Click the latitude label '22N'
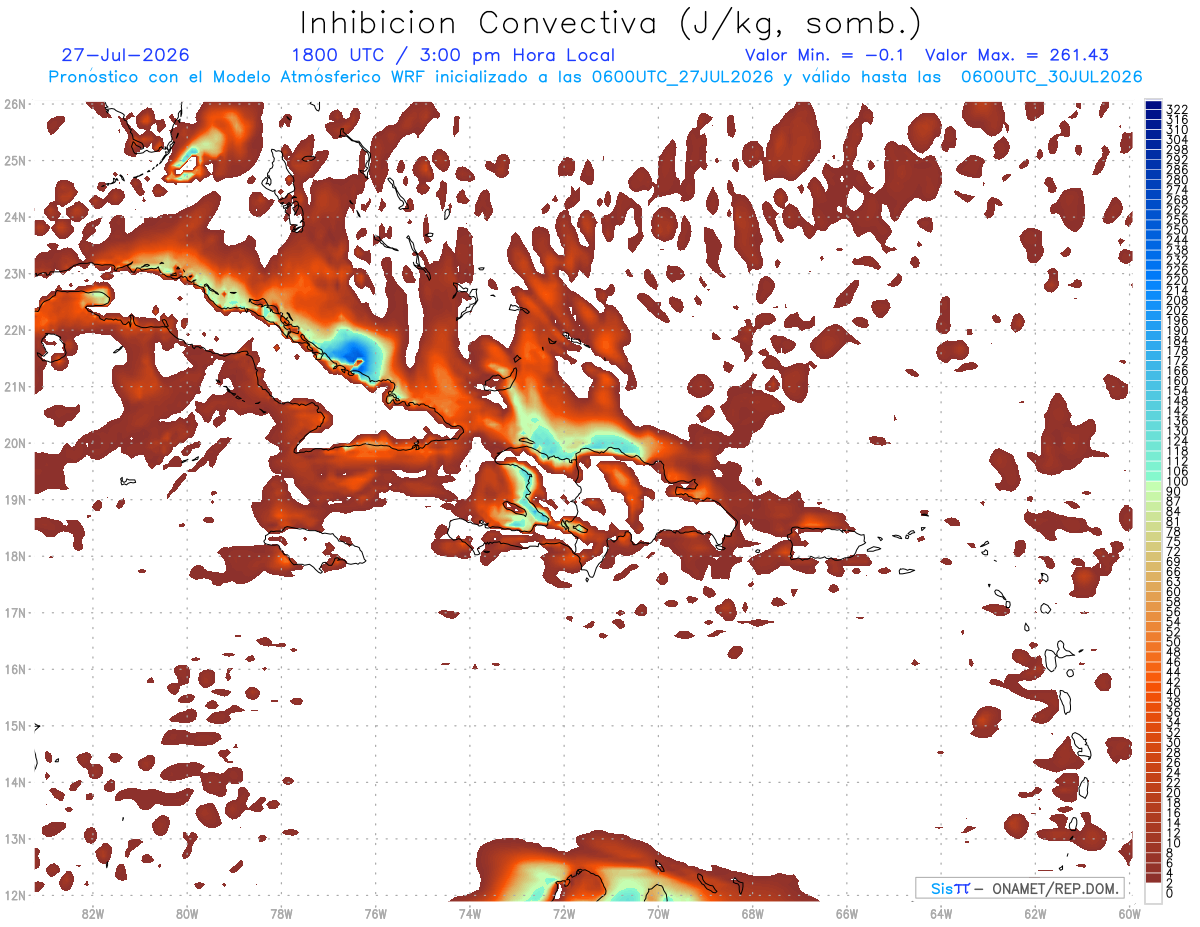 click(x=15, y=330)
